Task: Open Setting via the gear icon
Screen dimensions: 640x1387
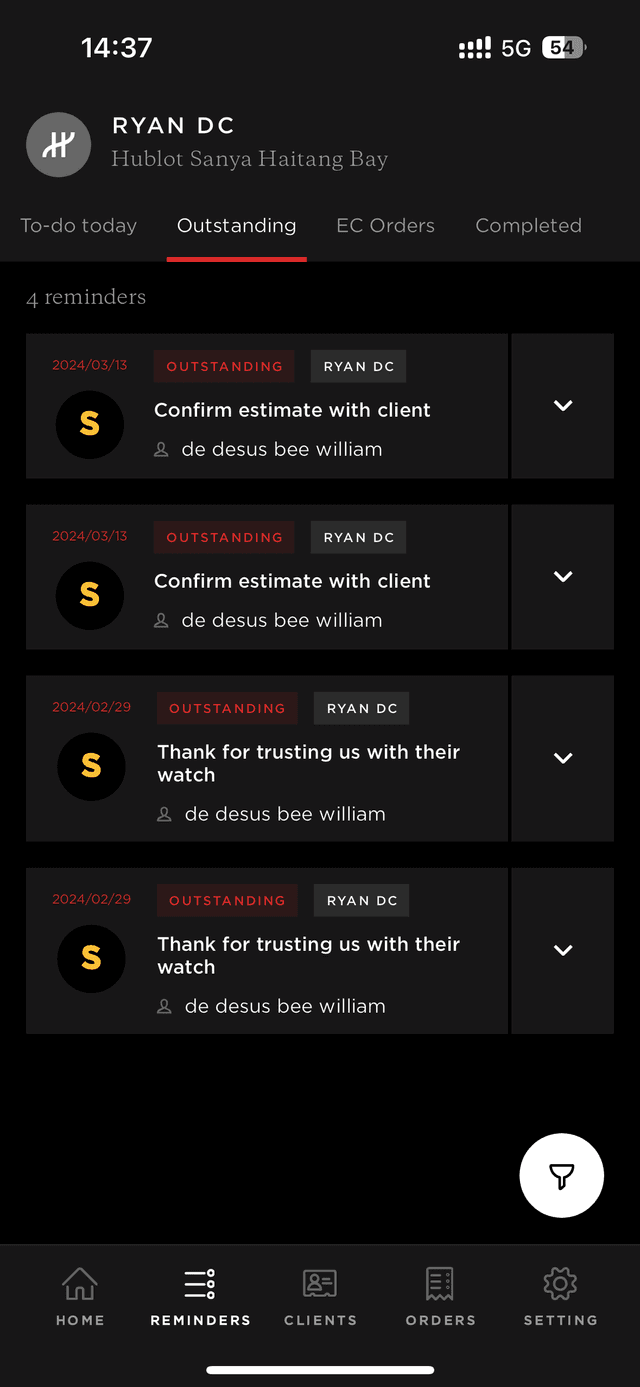Action: [560, 1284]
